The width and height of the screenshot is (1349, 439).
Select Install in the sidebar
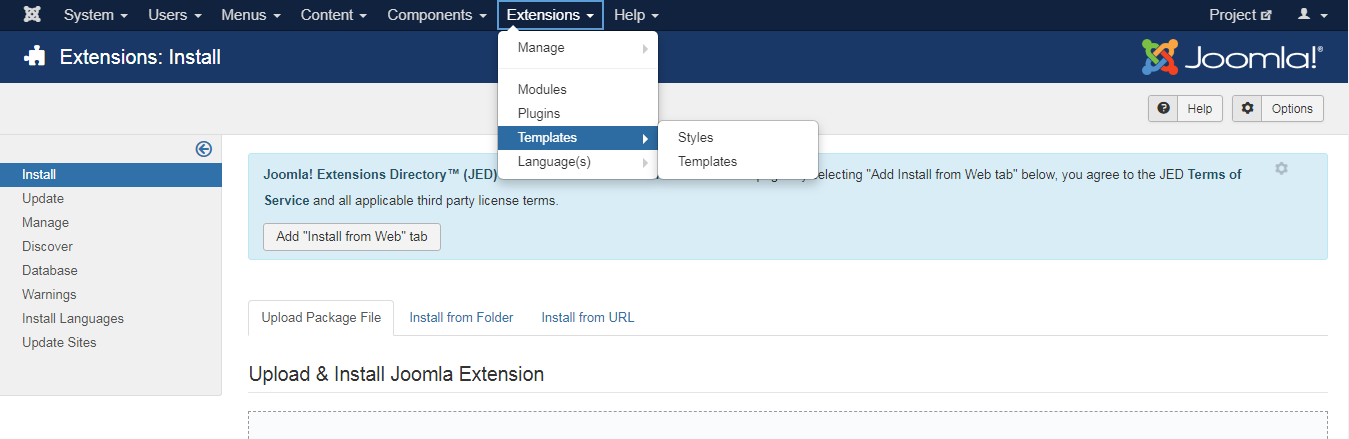pos(111,175)
